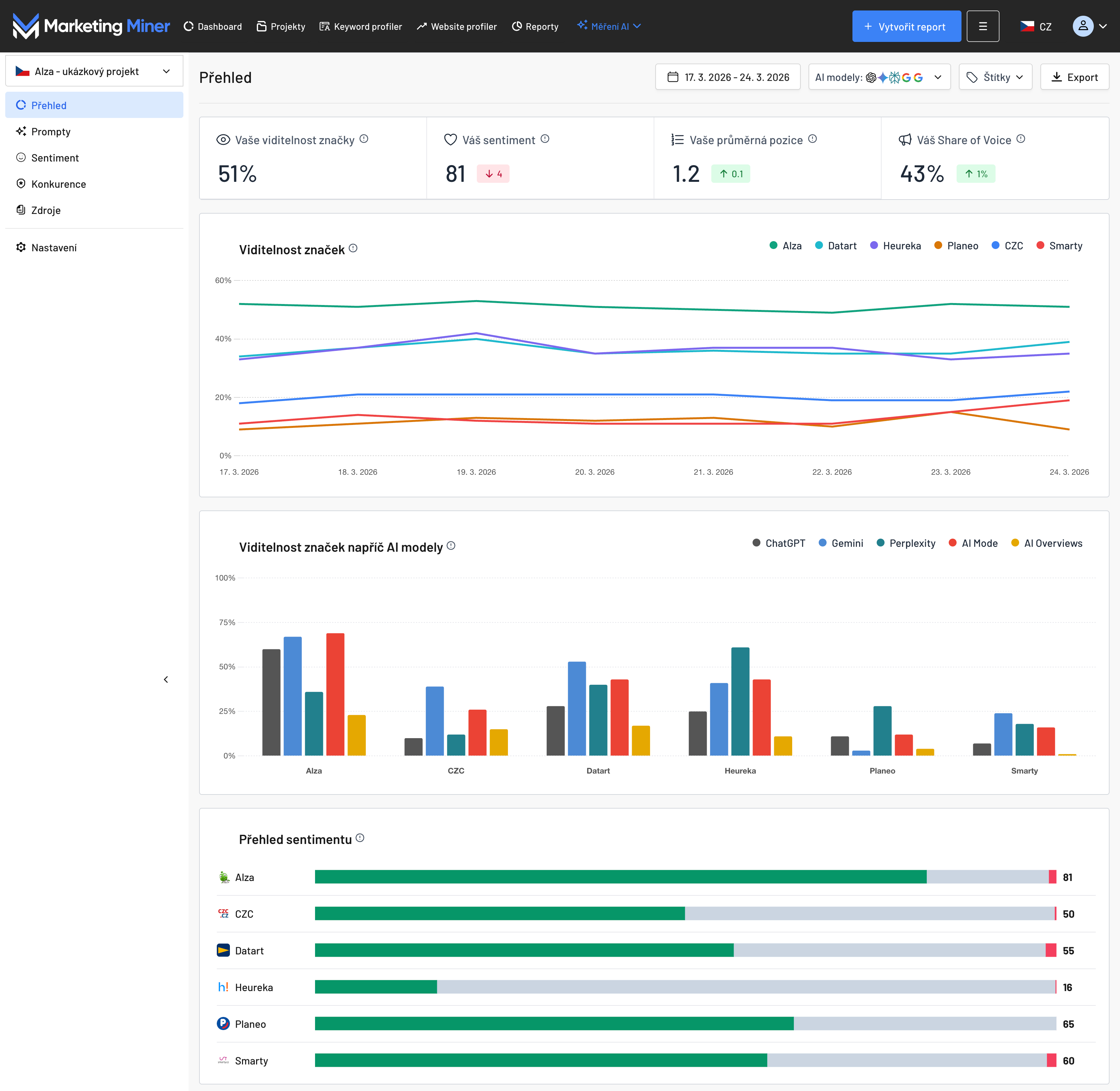Click info icon beside Váš Share of Voice

[1020, 139]
